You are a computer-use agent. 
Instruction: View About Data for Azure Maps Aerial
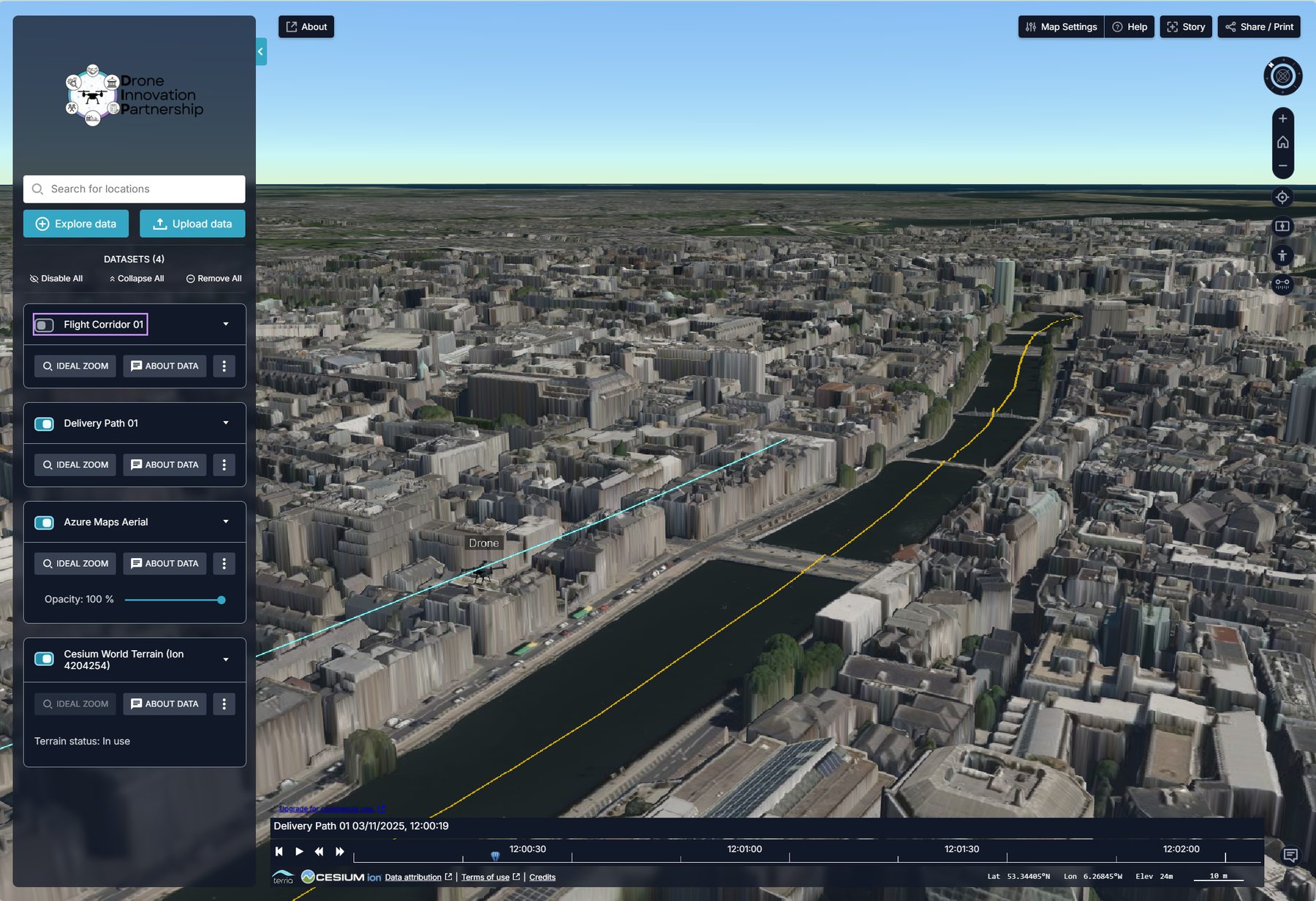coord(164,563)
